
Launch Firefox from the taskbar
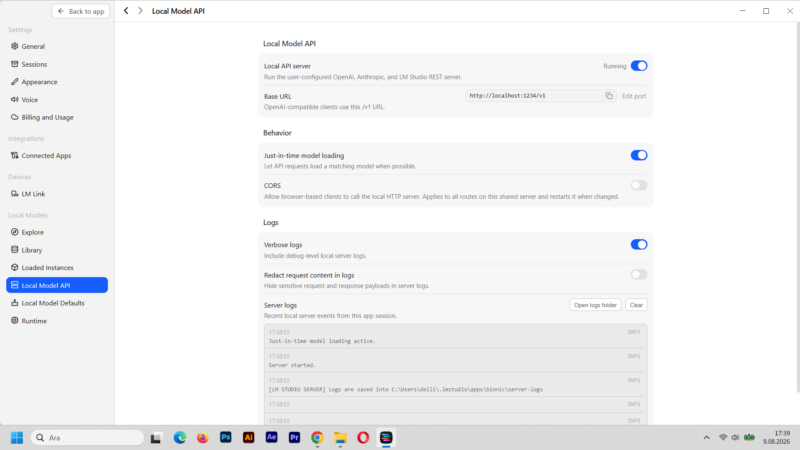pos(203,438)
